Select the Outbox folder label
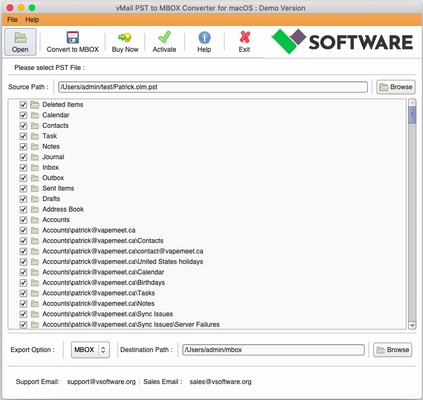423x400 pixels. pyautogui.click(x=53, y=178)
